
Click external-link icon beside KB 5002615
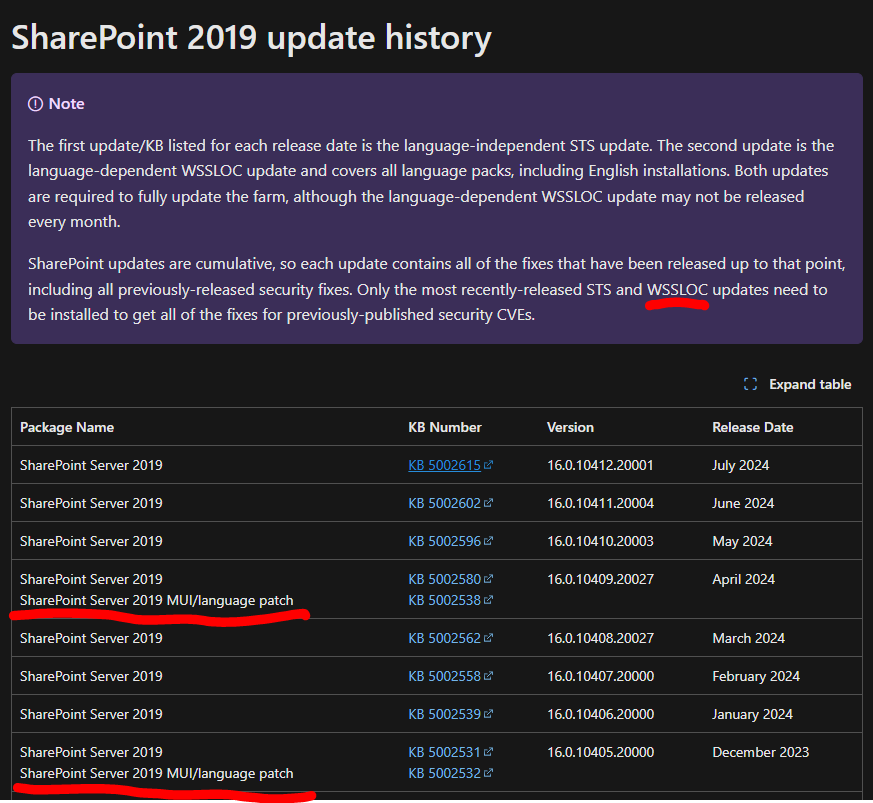pyautogui.click(x=488, y=465)
